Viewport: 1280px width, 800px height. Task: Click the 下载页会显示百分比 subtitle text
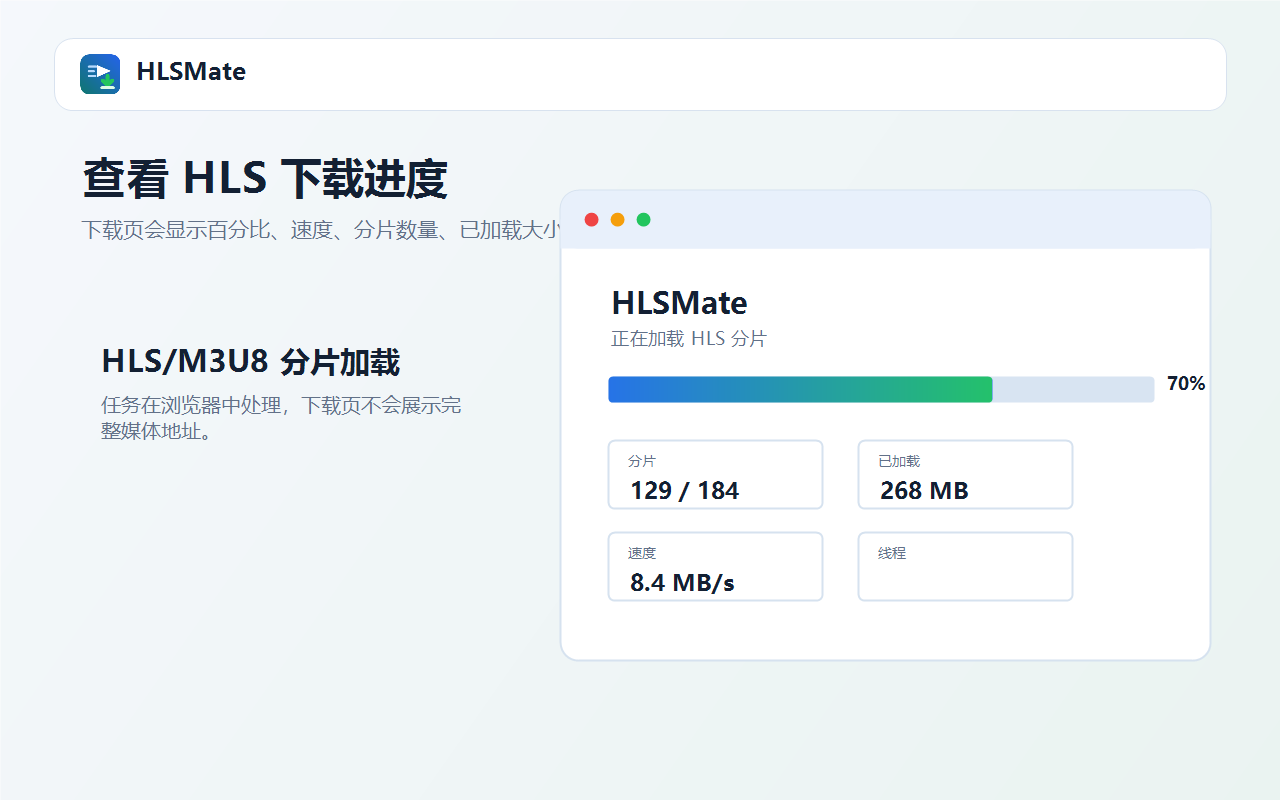tap(320, 230)
